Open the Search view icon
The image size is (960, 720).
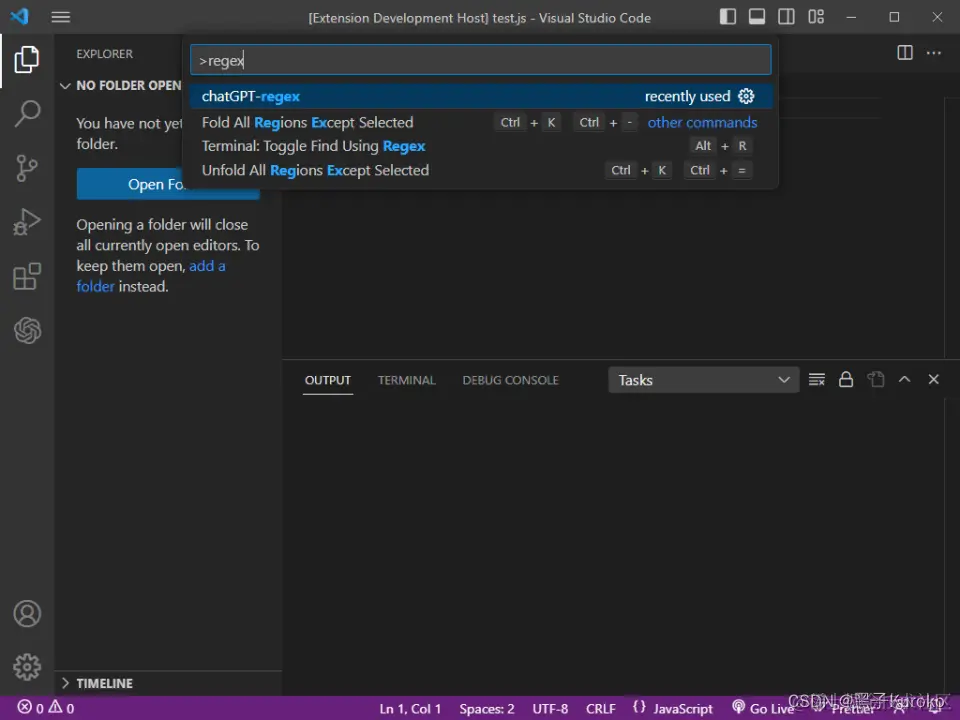27,114
